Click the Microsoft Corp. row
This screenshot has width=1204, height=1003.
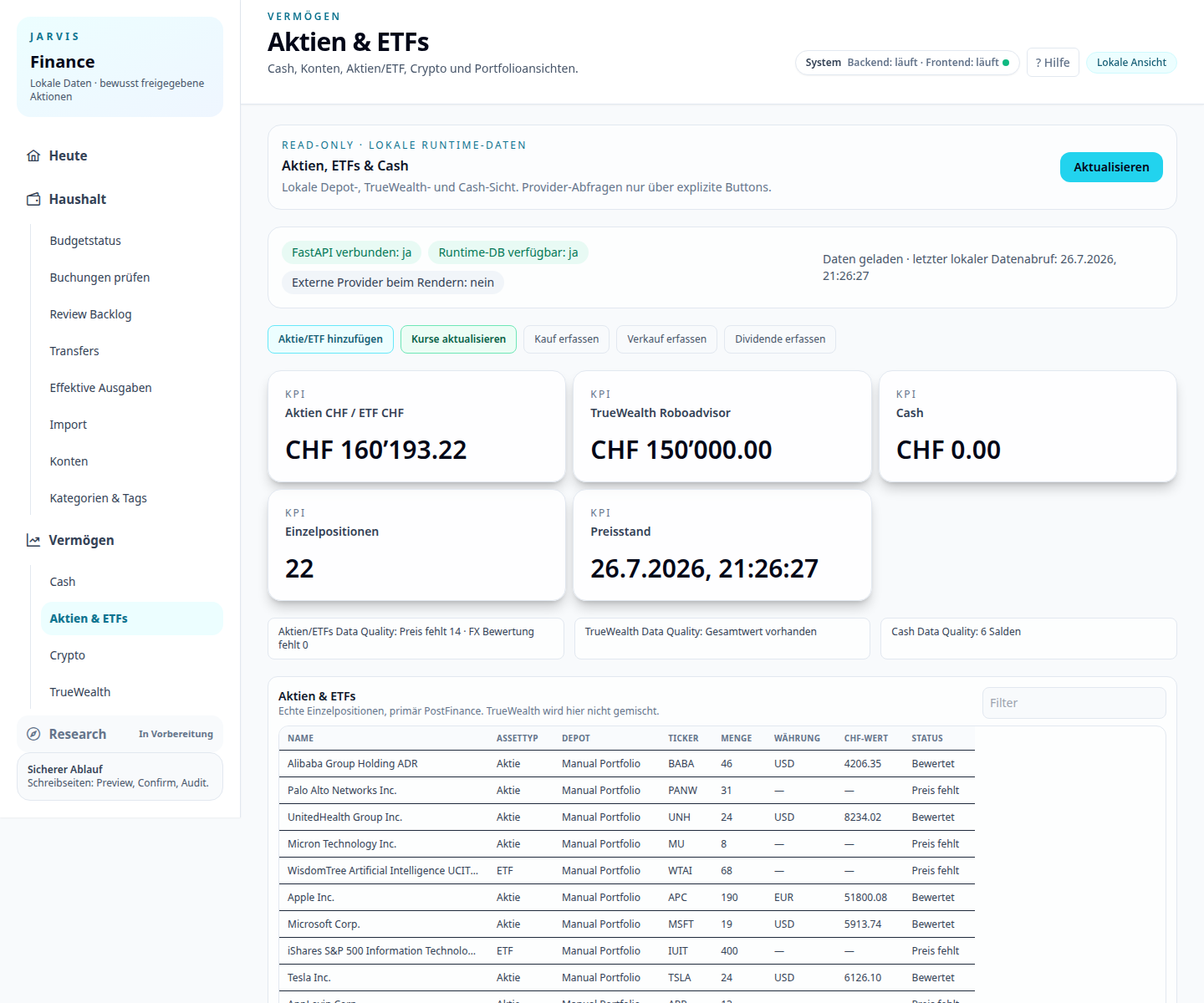pos(627,924)
